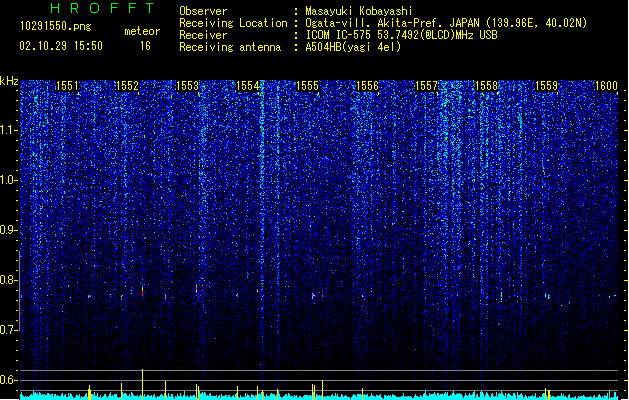Click the meteor count value 16
Viewport: 629px width, 400px height.
coord(145,46)
